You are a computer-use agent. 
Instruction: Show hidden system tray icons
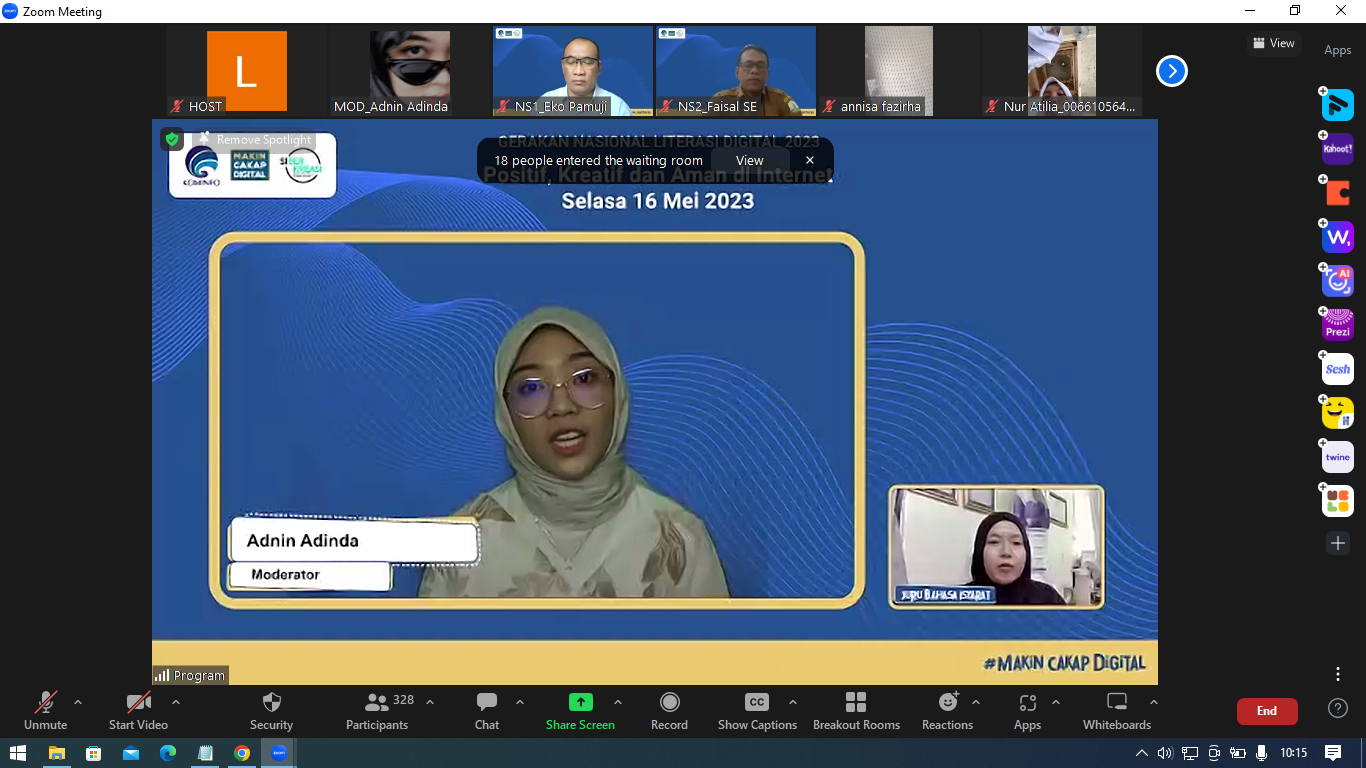[1142, 753]
